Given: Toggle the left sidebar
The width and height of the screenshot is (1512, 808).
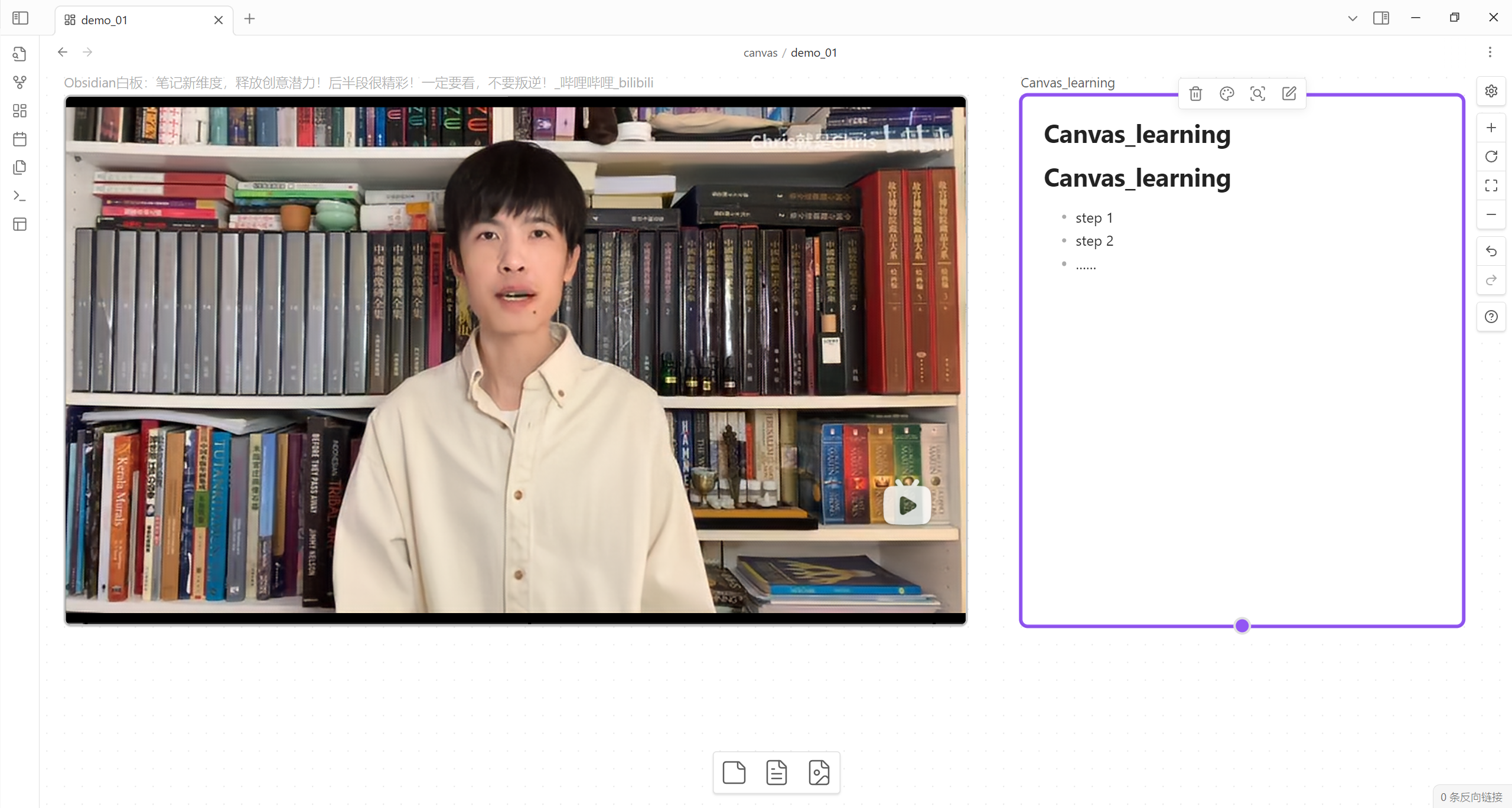Looking at the screenshot, I should click(20, 18).
